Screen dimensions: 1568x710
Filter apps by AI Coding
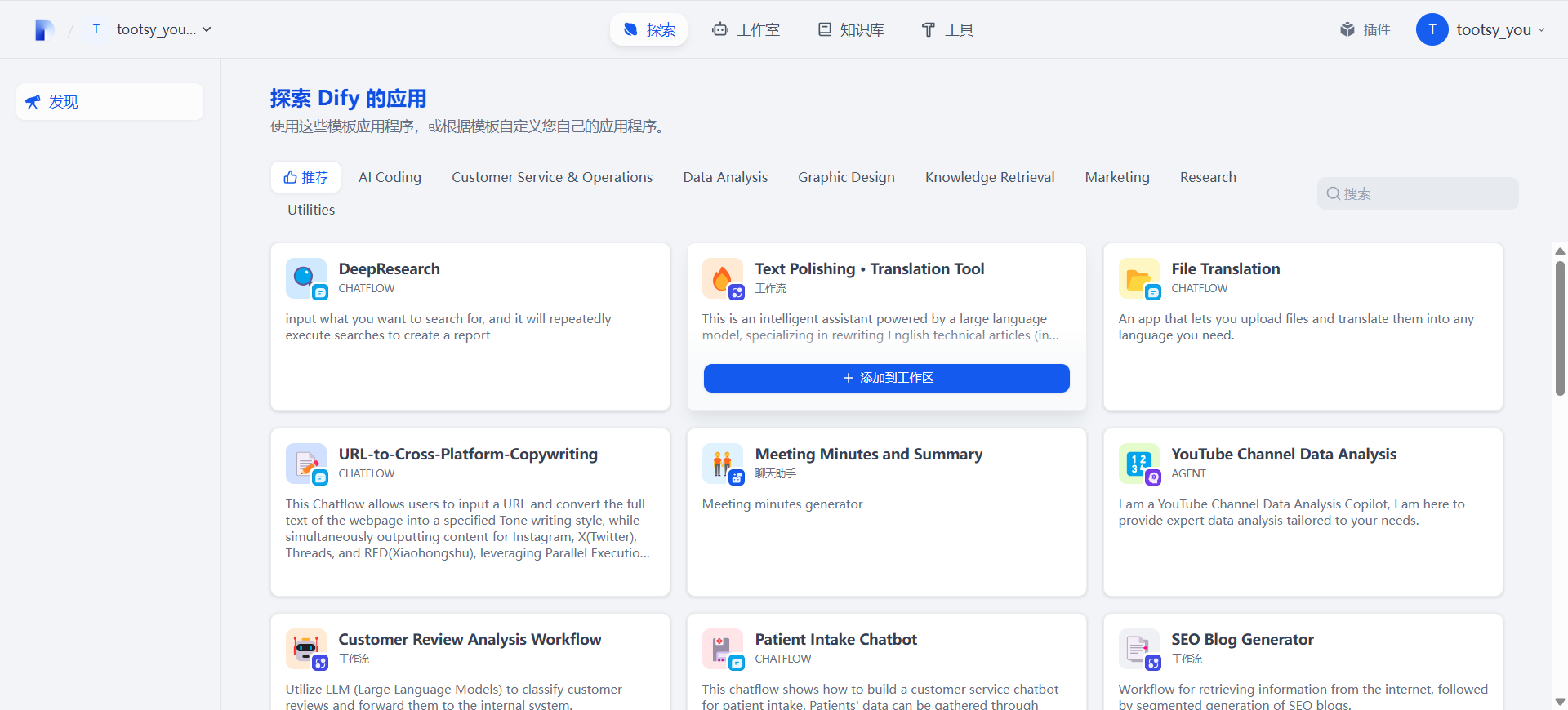tap(390, 177)
